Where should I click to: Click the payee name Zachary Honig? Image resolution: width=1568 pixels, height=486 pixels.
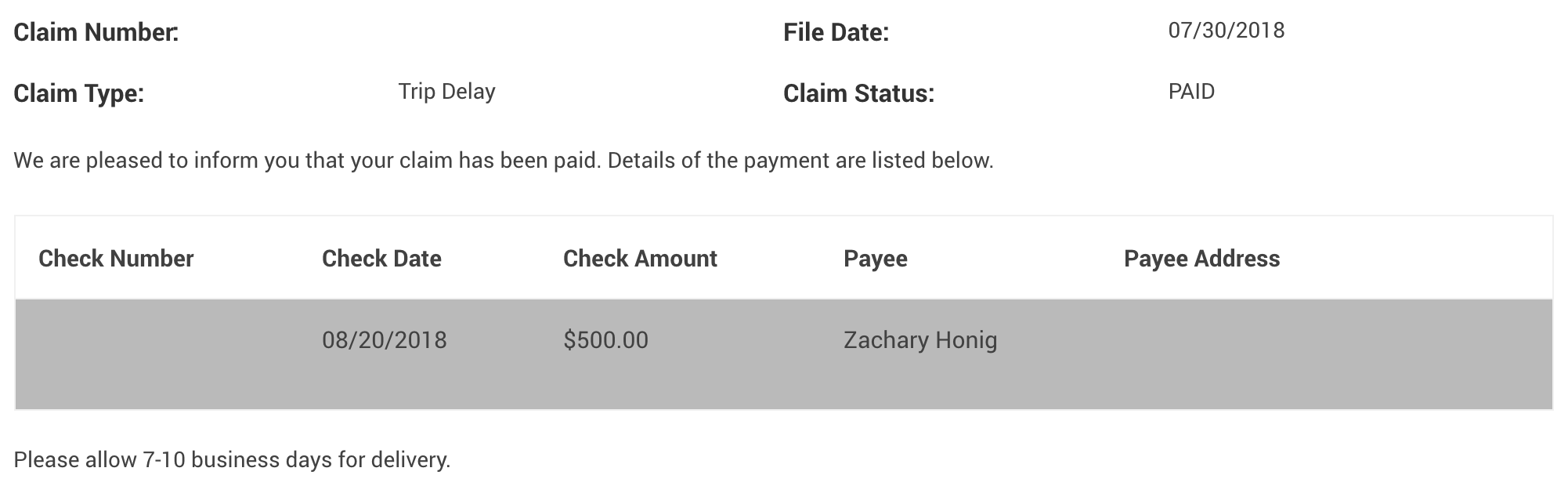click(x=920, y=340)
